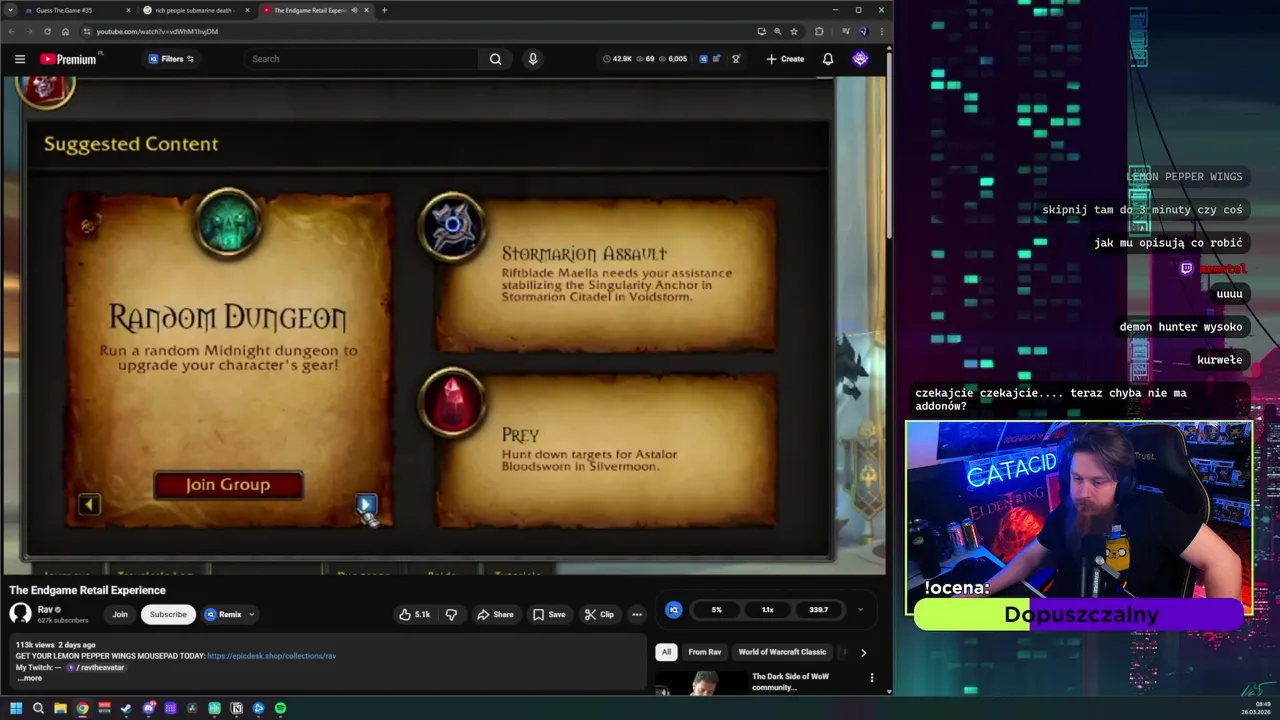The width and height of the screenshot is (1280, 720).
Task: Open browser home page icon
Action: [65, 31]
